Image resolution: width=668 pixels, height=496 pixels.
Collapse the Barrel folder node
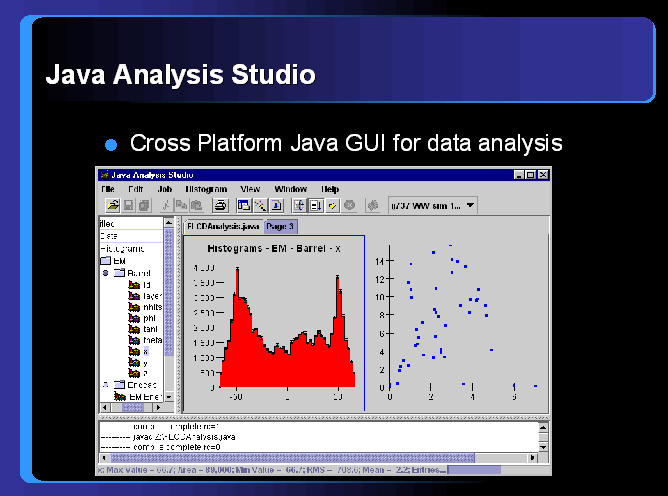[x=105, y=272]
